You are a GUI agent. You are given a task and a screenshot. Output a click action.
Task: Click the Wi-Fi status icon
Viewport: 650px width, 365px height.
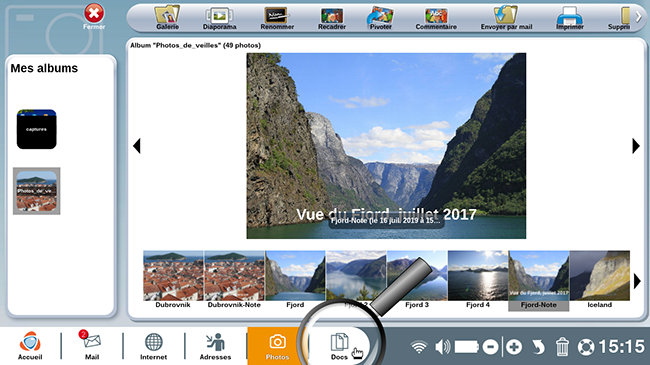click(419, 347)
